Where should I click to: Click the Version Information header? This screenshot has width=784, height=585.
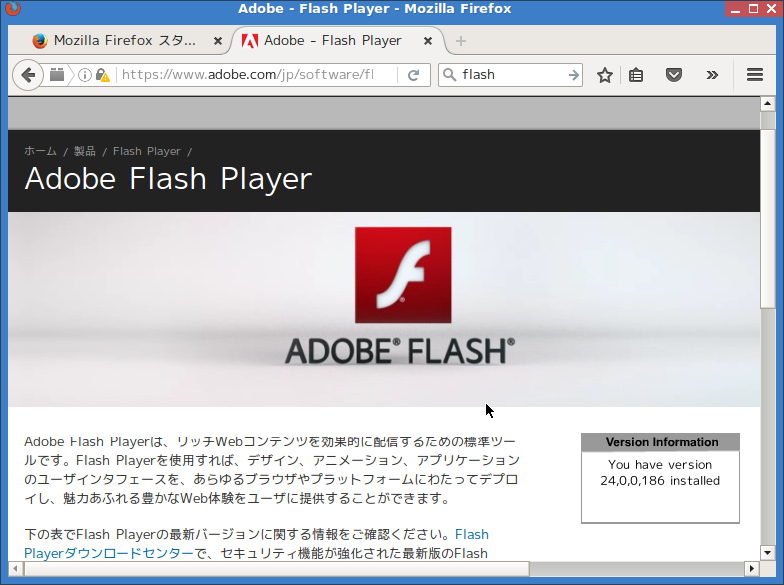(660, 442)
